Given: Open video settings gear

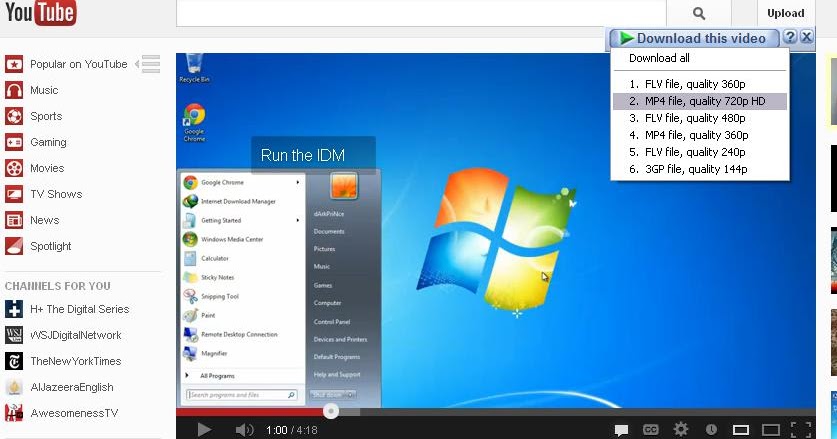Looking at the screenshot, I should point(681,429).
